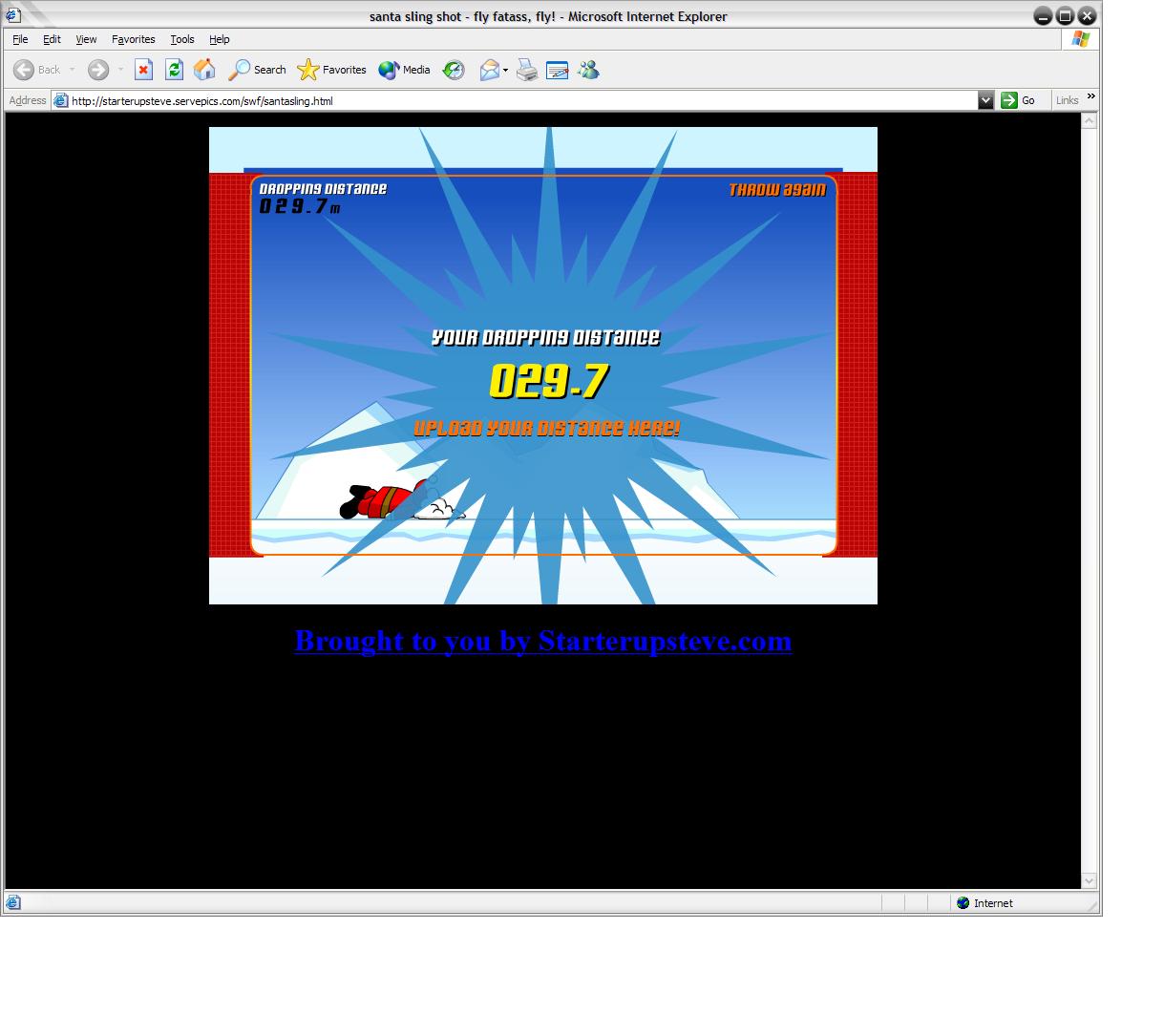Open the Messenger icon

coord(588,70)
